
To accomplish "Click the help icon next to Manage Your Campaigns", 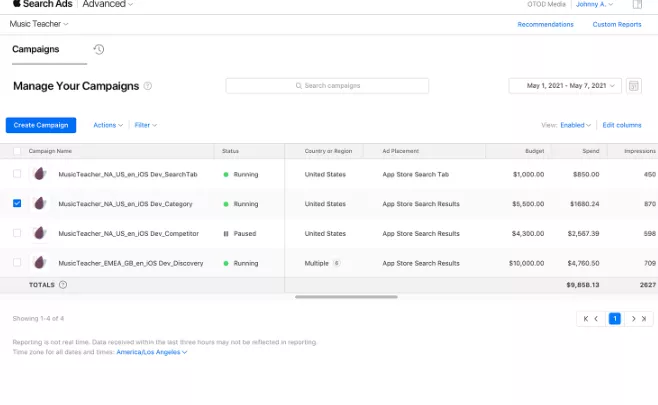I will (148, 86).
